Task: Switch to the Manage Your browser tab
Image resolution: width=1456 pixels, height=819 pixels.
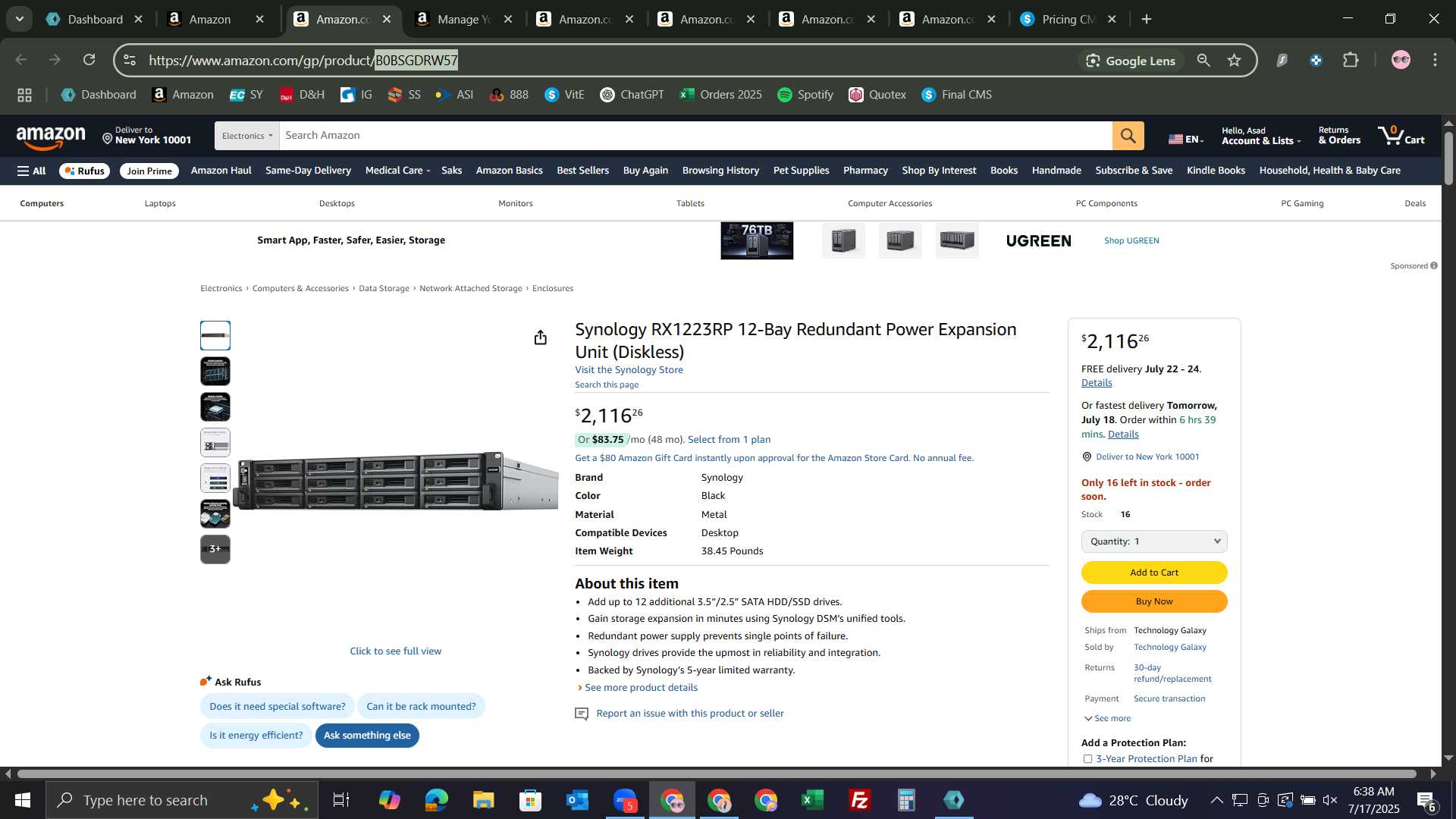Action: [x=463, y=19]
